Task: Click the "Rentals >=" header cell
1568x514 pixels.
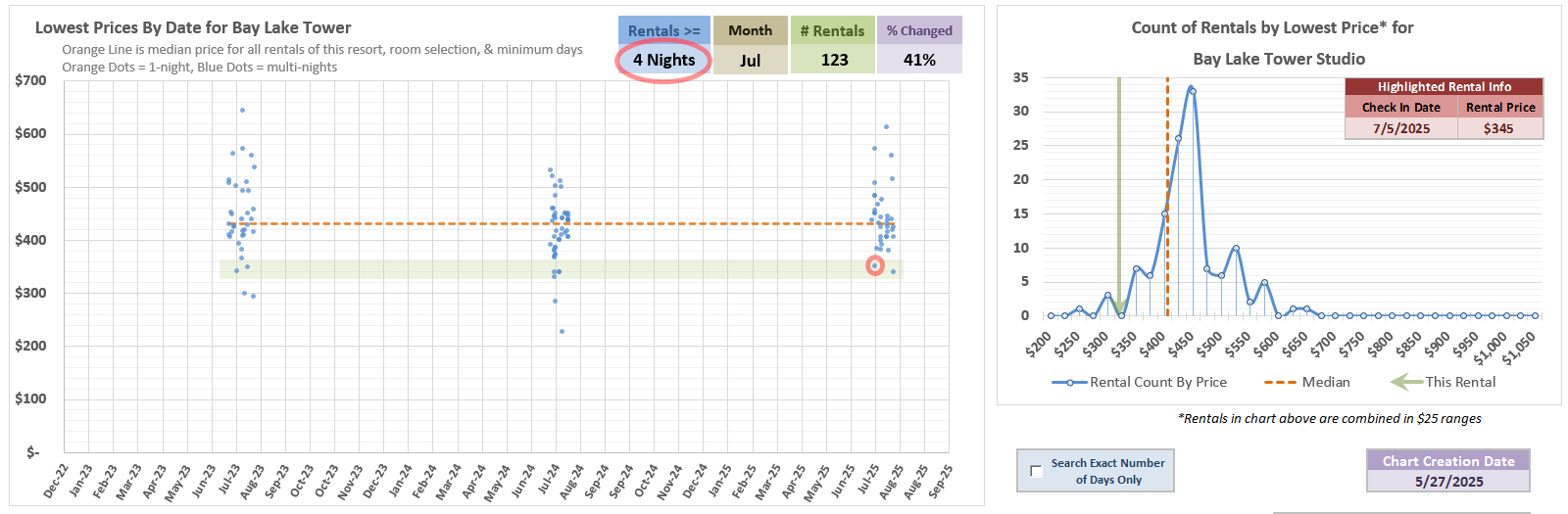Action: (663, 30)
